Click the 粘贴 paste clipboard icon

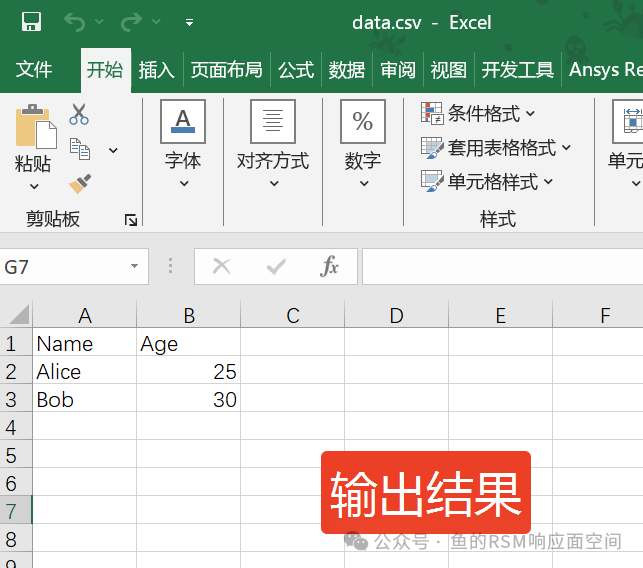tap(36, 126)
